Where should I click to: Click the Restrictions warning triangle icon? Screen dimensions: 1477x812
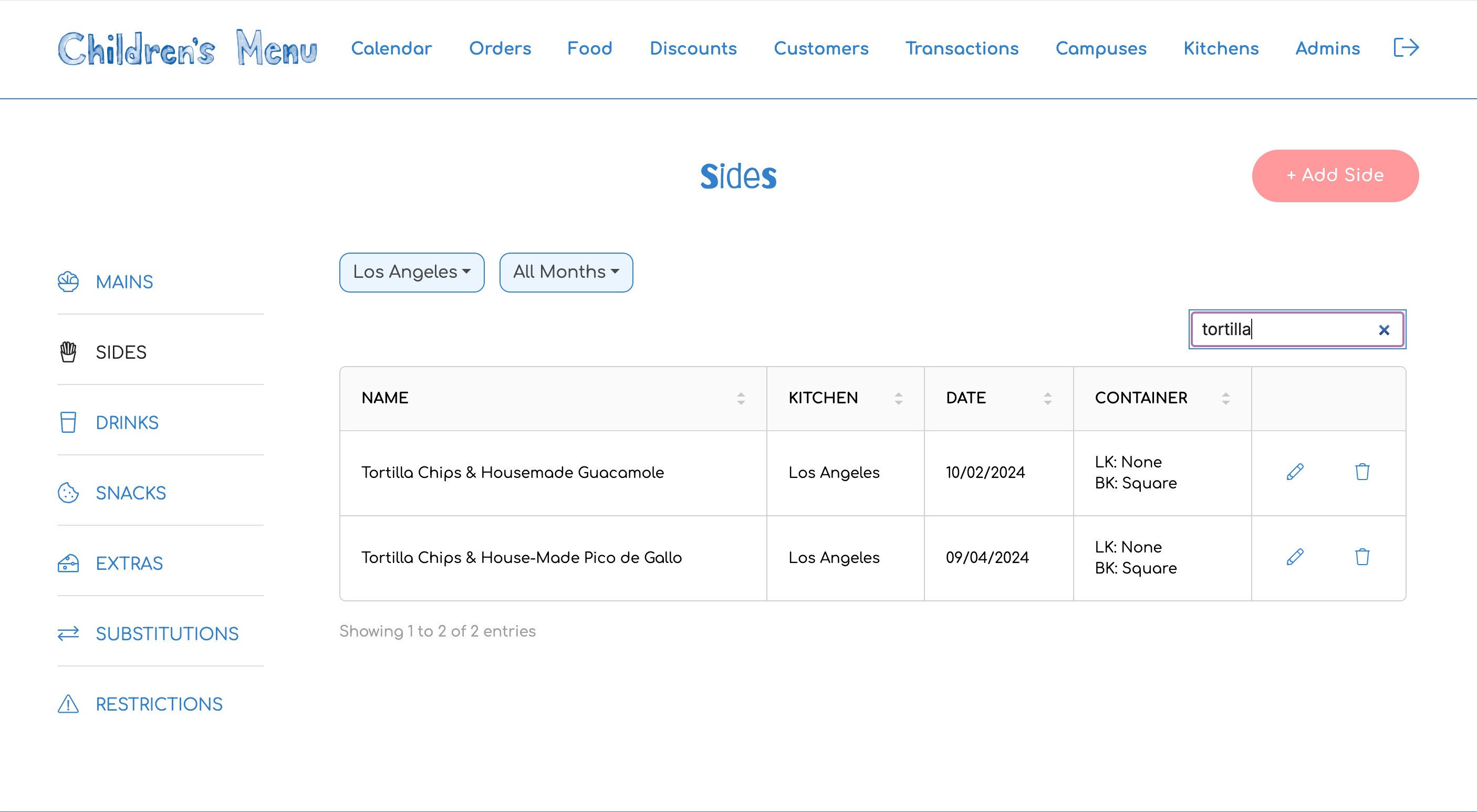pos(68,704)
